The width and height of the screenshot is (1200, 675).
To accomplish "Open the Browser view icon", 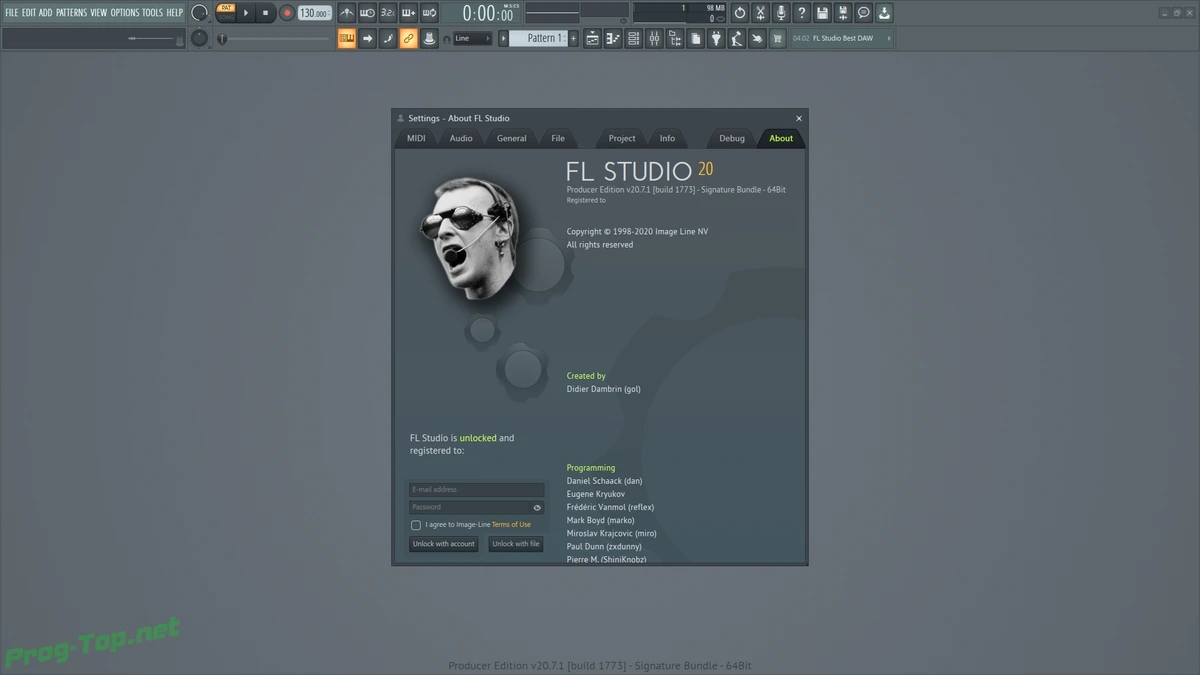I will click(x=675, y=38).
